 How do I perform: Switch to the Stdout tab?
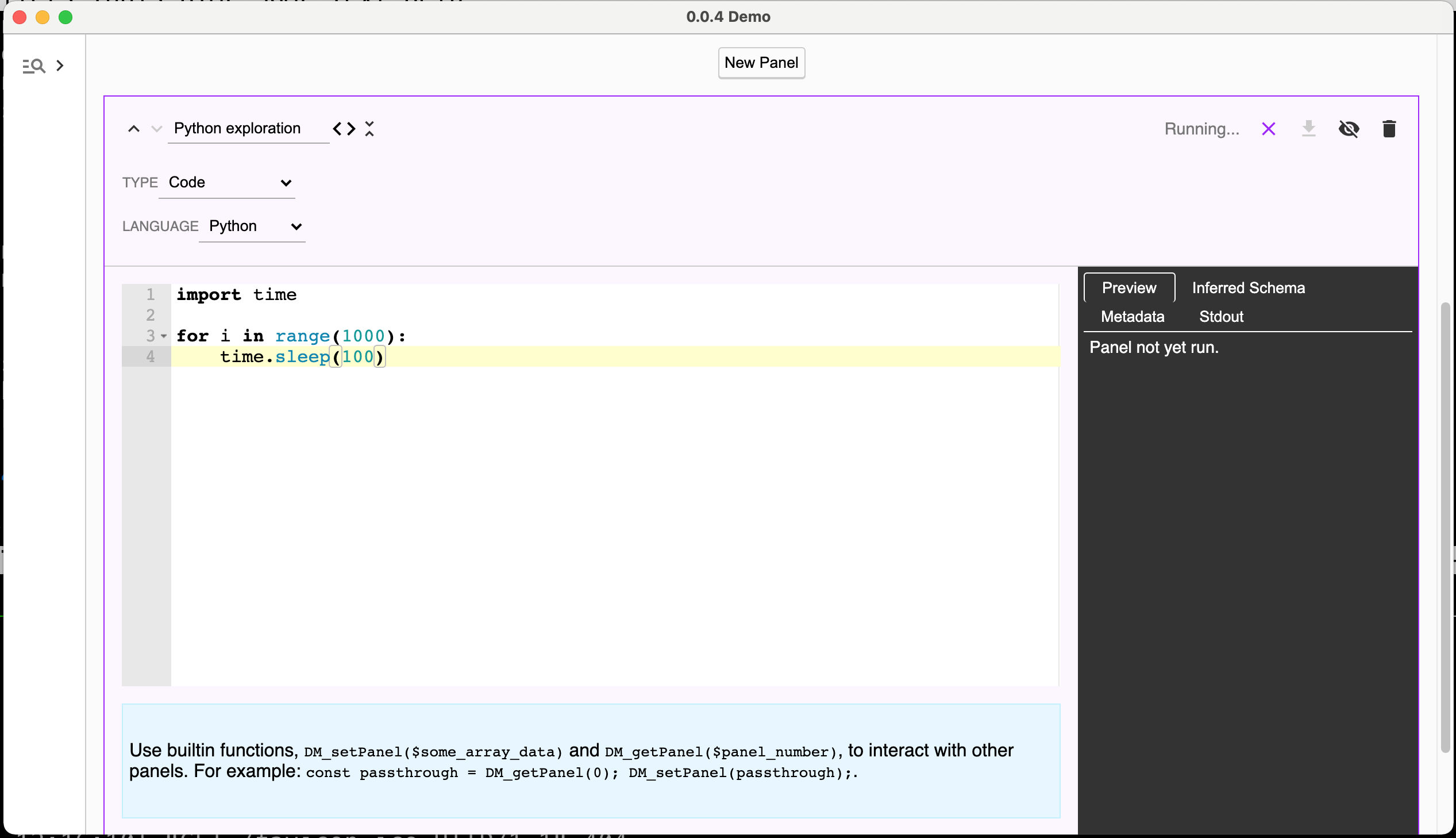pos(1221,317)
